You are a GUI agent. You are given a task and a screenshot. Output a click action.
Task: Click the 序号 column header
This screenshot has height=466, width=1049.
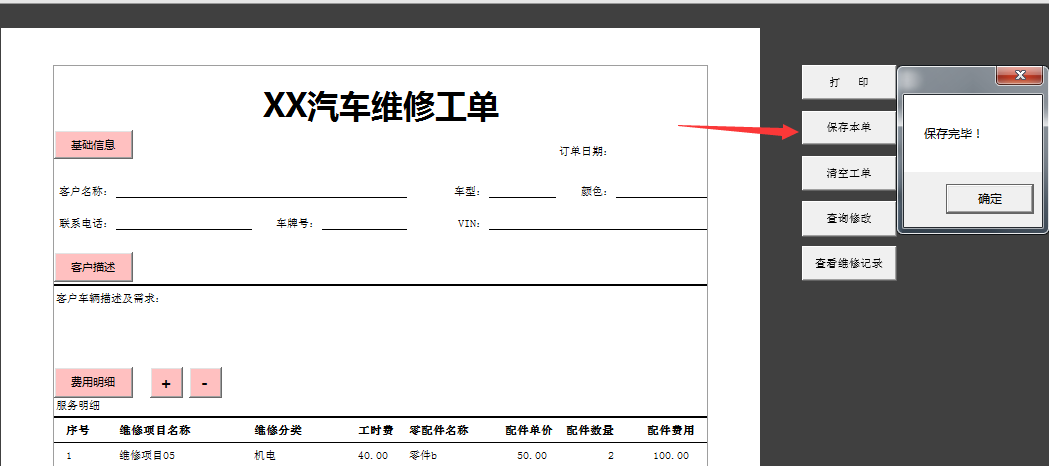pos(78,430)
